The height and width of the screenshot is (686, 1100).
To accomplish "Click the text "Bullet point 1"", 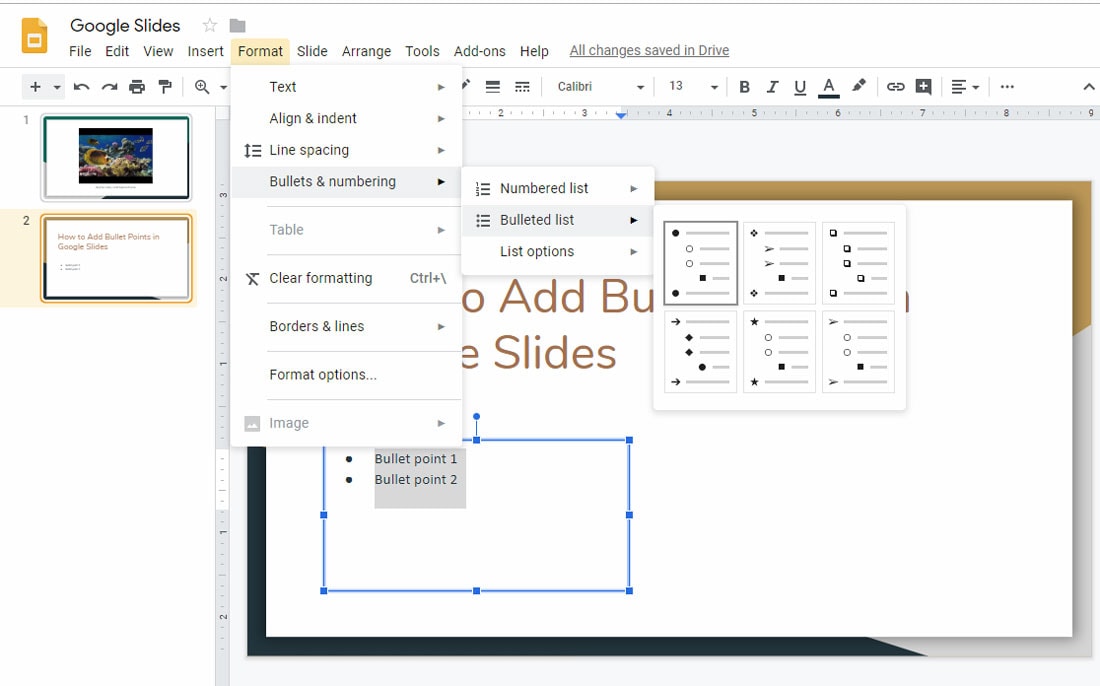I will click(416, 459).
